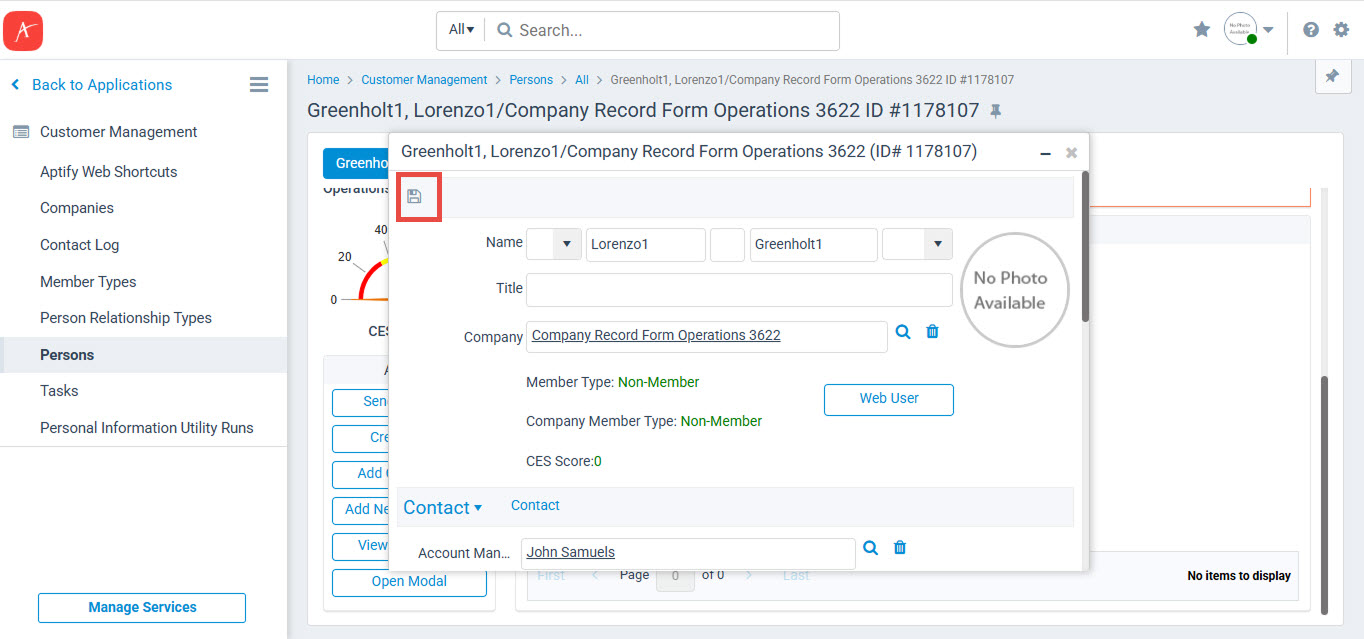
Task: Click Persons in the breadcrumb
Action: pyautogui.click(x=531, y=80)
